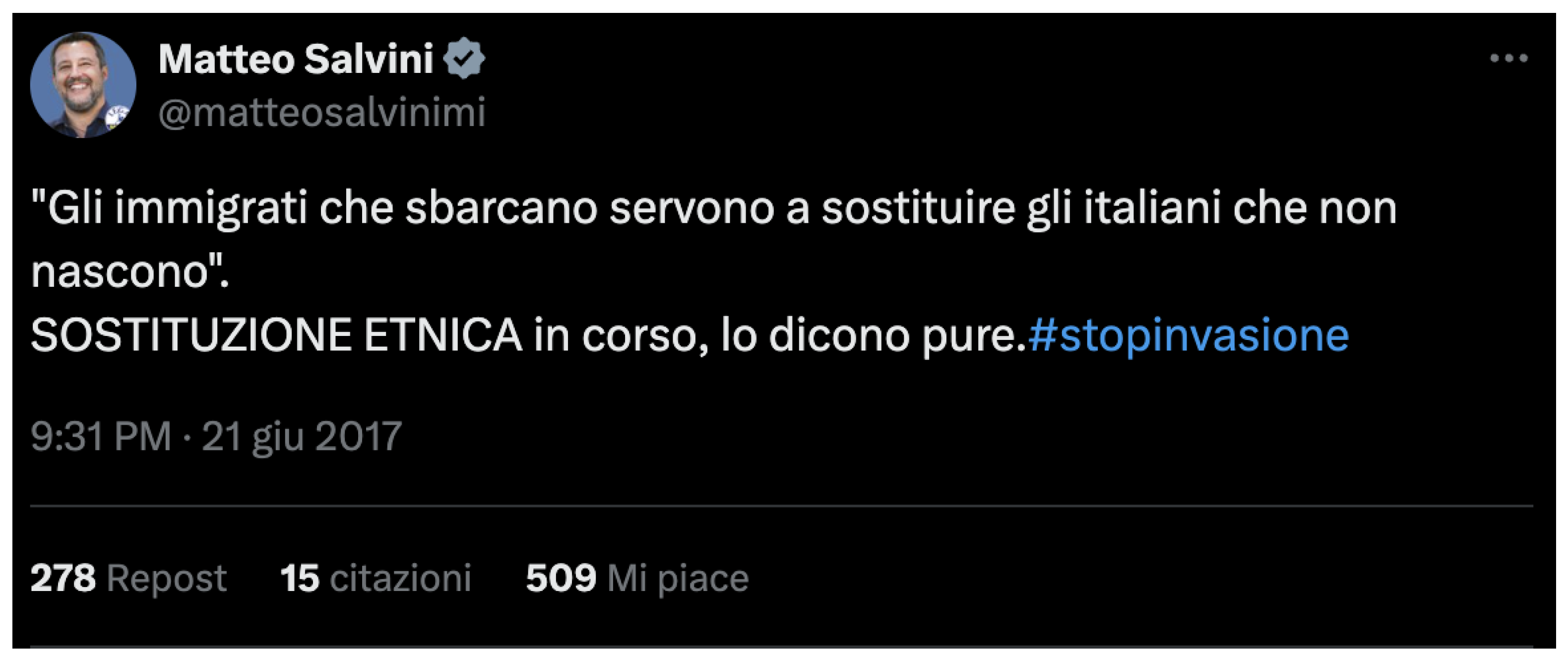Click the Matteo Salvini display name

pos(296,59)
